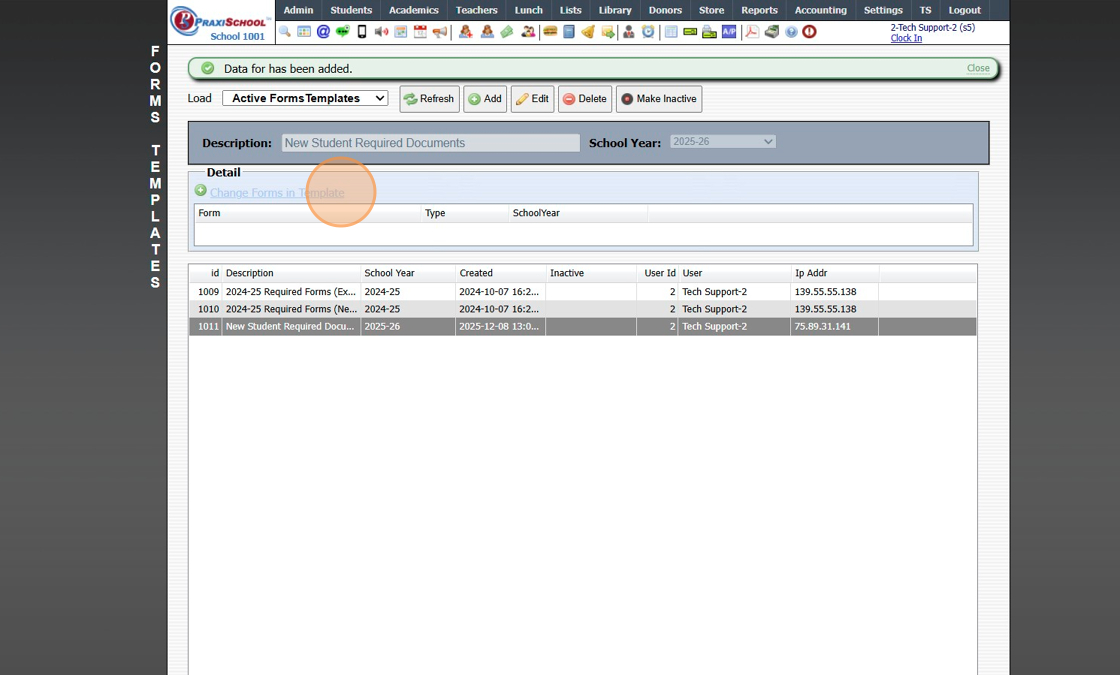Screen dimensions: 1120x675
Task: Open the family group icon
Action: (528, 31)
